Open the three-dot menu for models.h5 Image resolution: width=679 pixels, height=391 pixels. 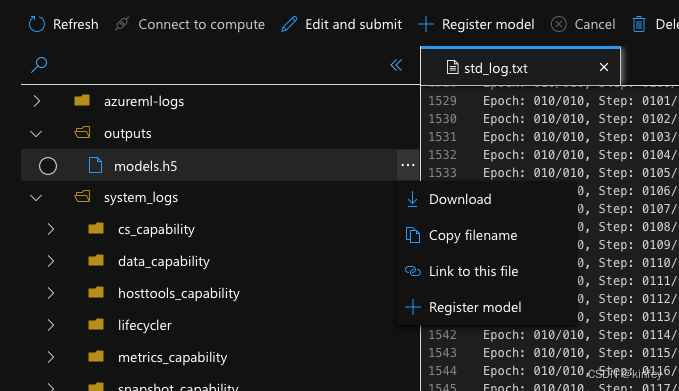(x=408, y=165)
